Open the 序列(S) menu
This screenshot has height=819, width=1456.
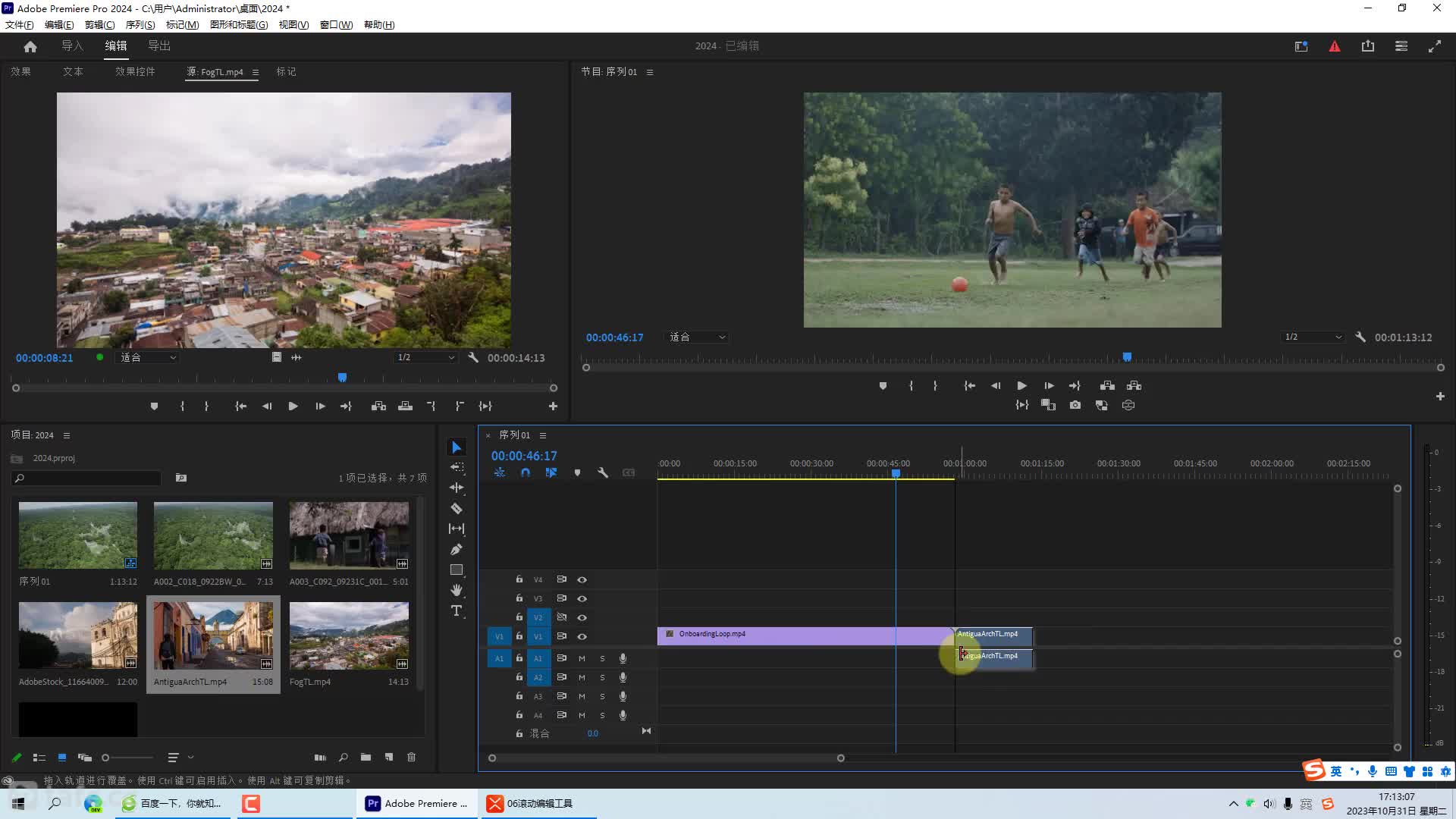(x=140, y=24)
